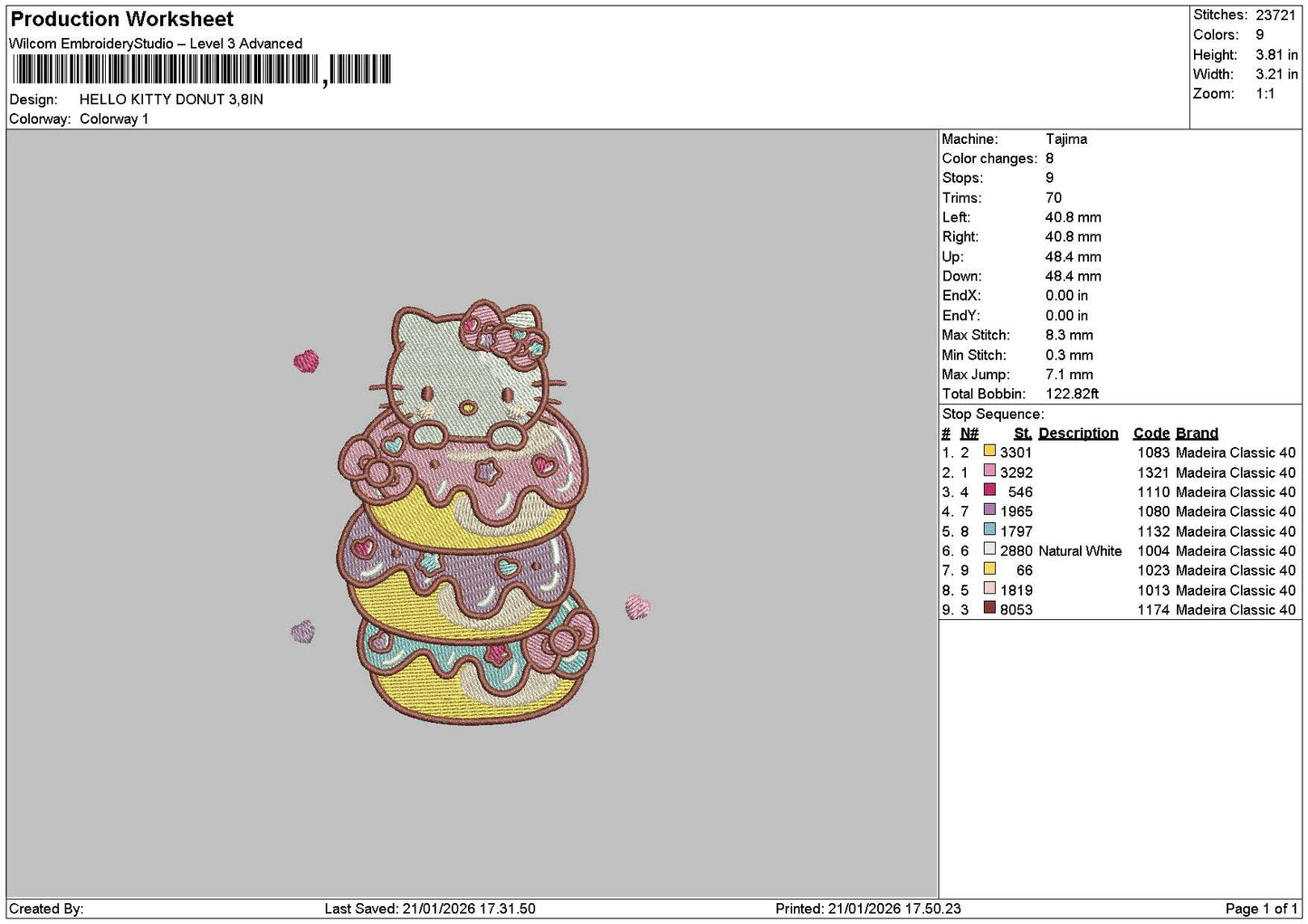This screenshot has height=924, width=1308.
Task: Click code '1174' in the last row
Action: point(1153,610)
